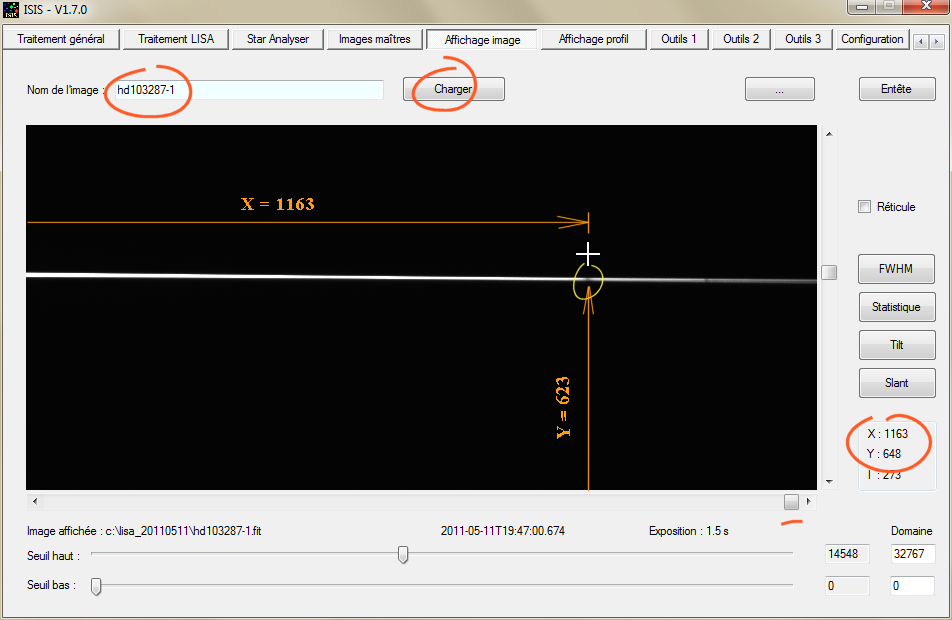Click the vertical scrollbar down arrow

point(829,482)
